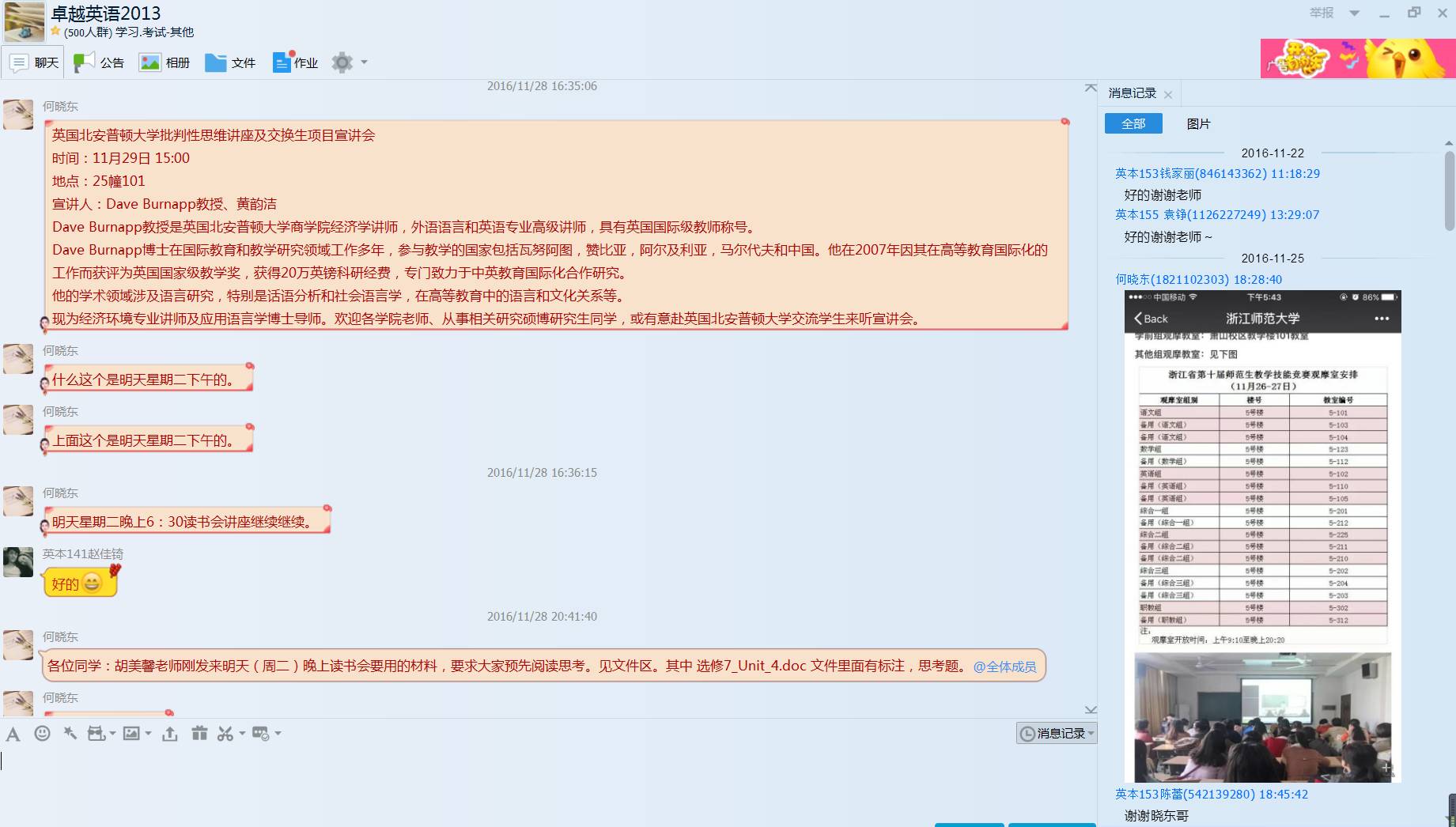Click the @全体成员 mention link
Viewport: 1456px width, 827px height.
point(1004,667)
